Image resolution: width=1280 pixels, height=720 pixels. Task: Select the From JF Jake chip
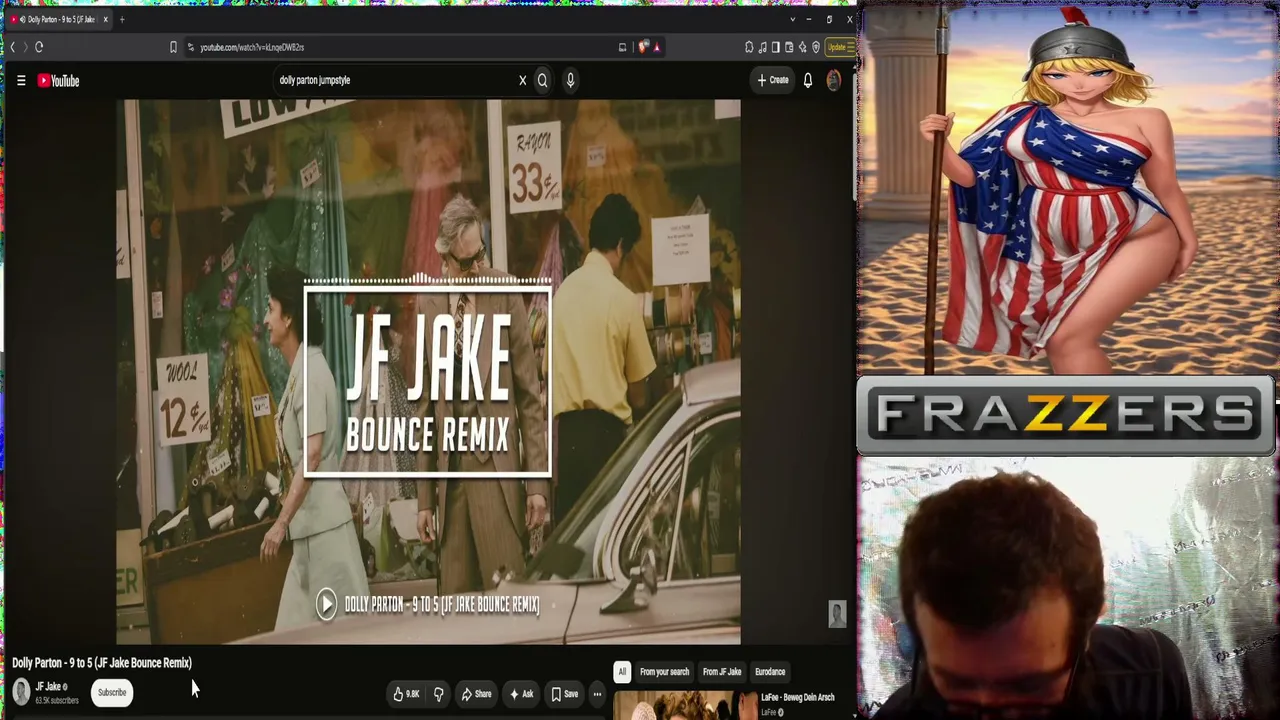coord(722,672)
